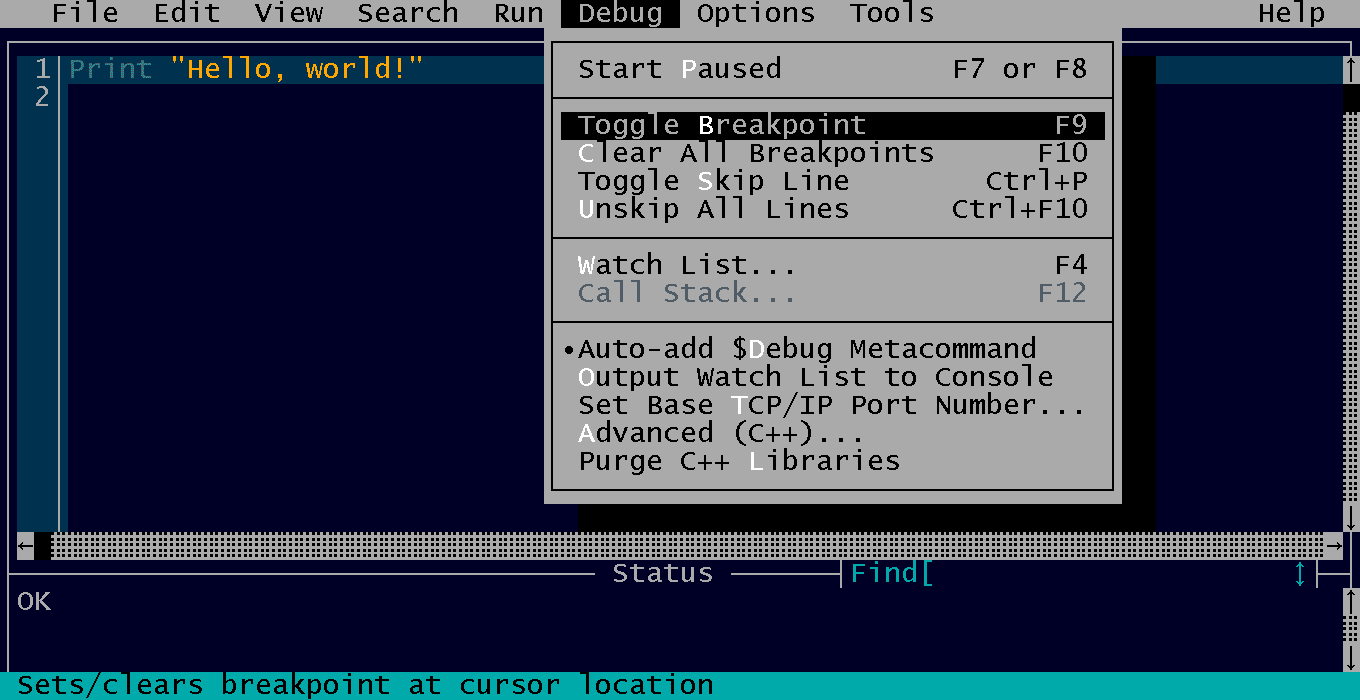Click status panel scrollbar down arrow
1360x700 pixels.
(1351, 657)
